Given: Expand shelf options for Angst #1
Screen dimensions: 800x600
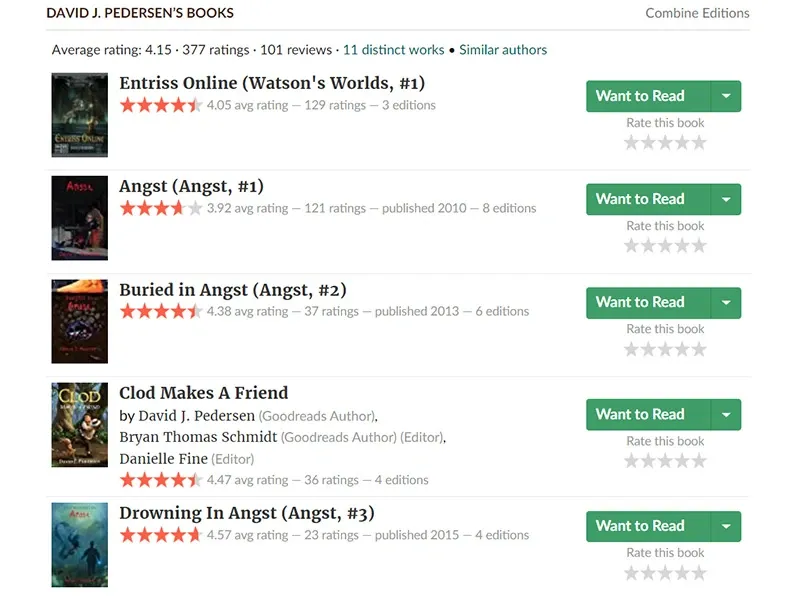Looking at the screenshot, I should click(x=726, y=199).
